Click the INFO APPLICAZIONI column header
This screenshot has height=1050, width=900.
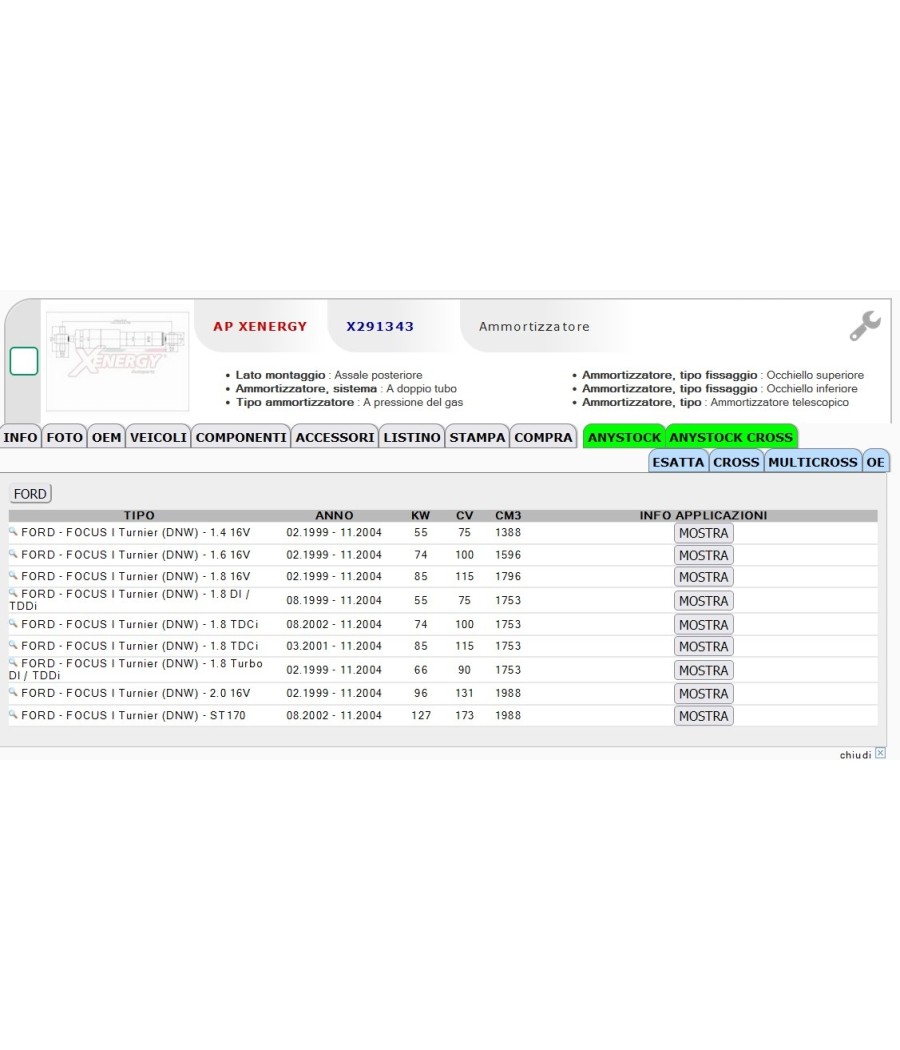[x=703, y=516]
